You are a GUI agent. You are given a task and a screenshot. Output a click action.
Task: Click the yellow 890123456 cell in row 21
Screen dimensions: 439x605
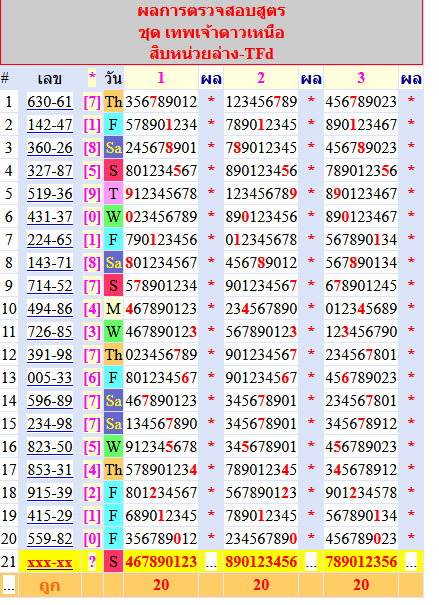click(x=261, y=562)
